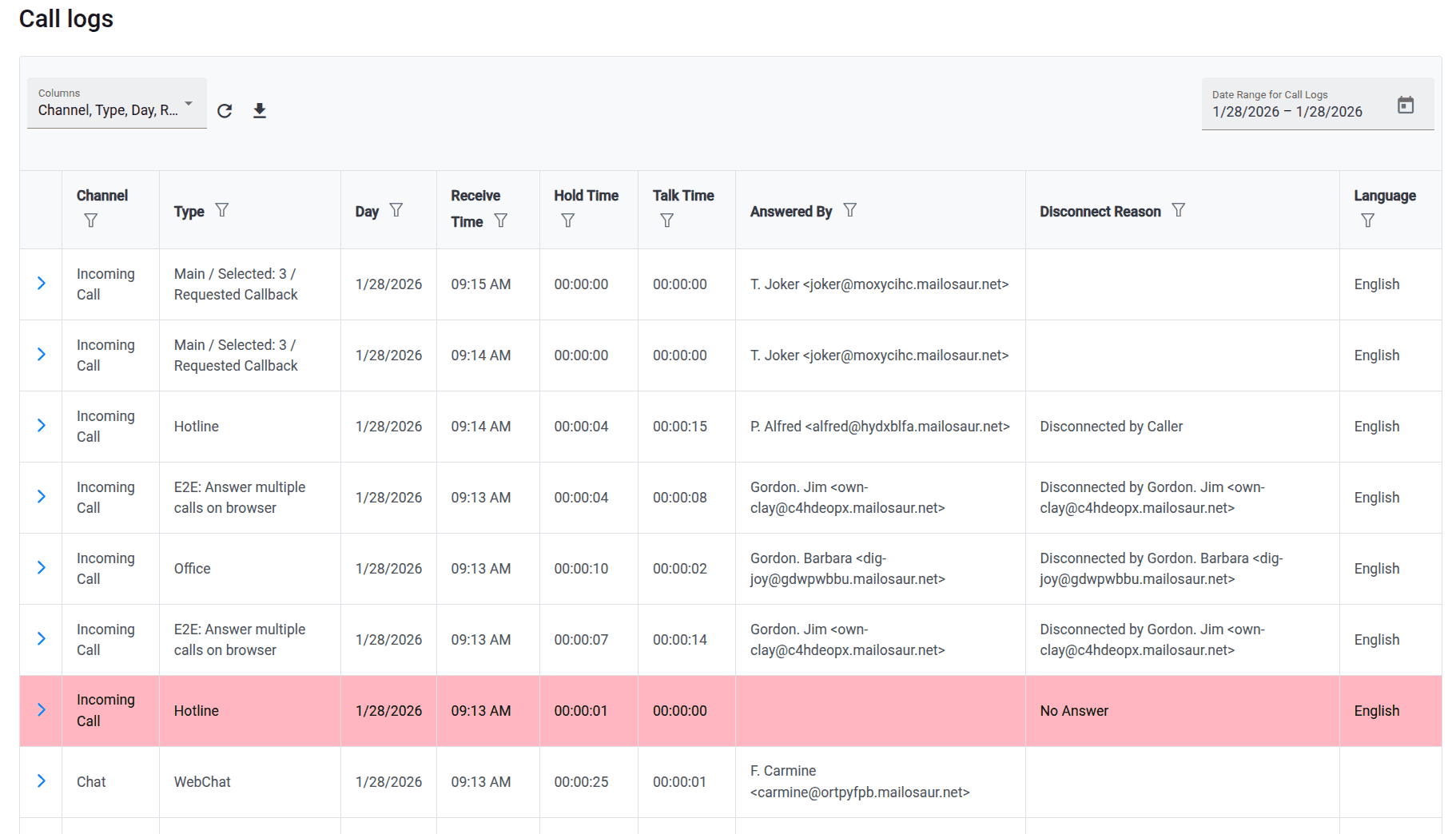
Task: Open the Receive Time column filter
Action: click(501, 220)
